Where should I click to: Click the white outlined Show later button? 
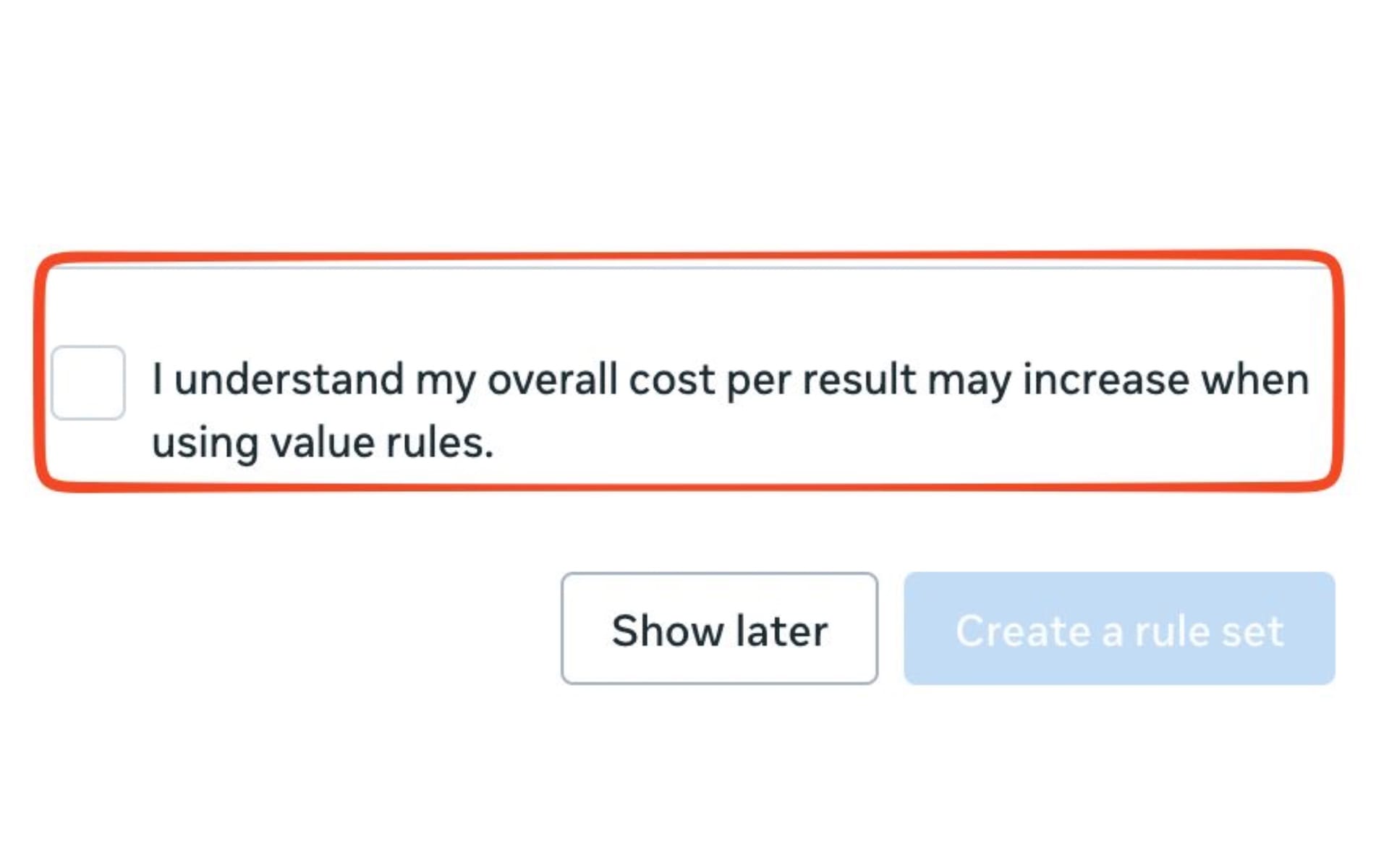pos(721,629)
